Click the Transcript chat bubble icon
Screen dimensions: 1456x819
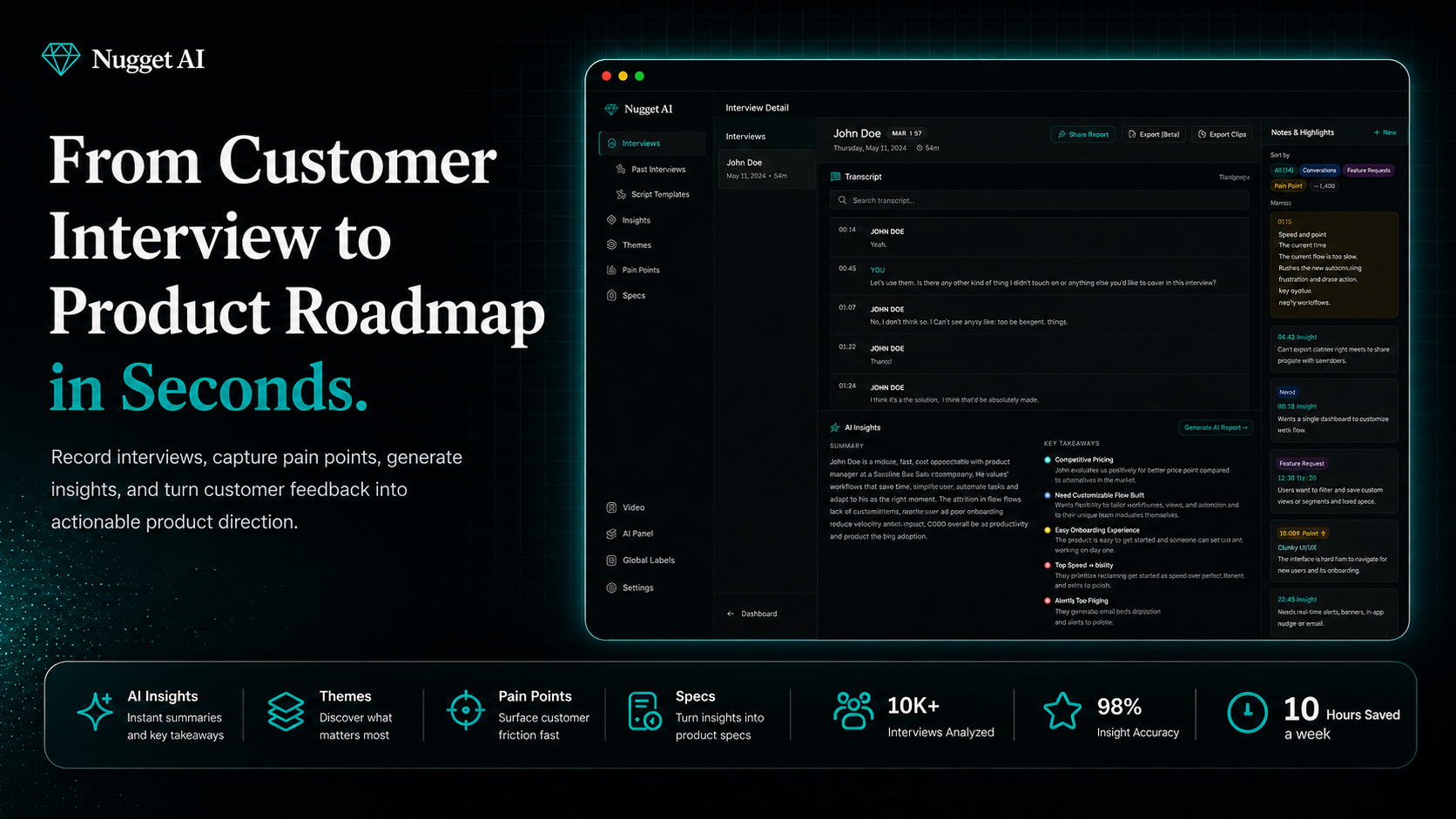tap(836, 177)
